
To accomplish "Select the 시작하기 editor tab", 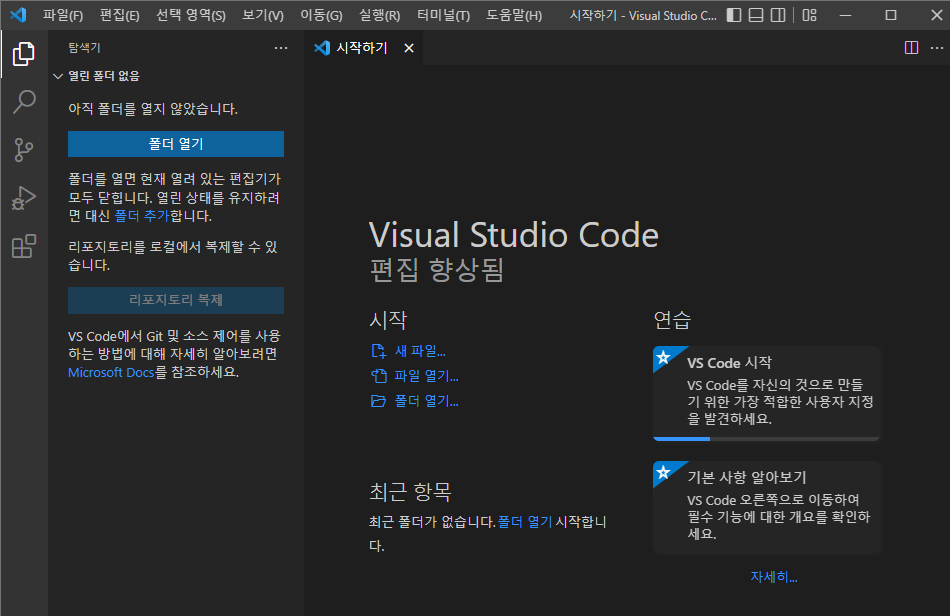I will click(362, 48).
